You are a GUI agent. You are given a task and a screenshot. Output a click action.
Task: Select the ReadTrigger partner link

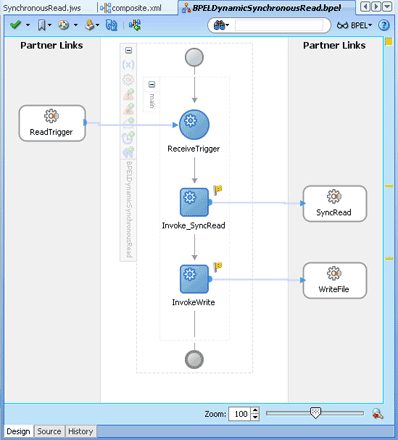52,123
